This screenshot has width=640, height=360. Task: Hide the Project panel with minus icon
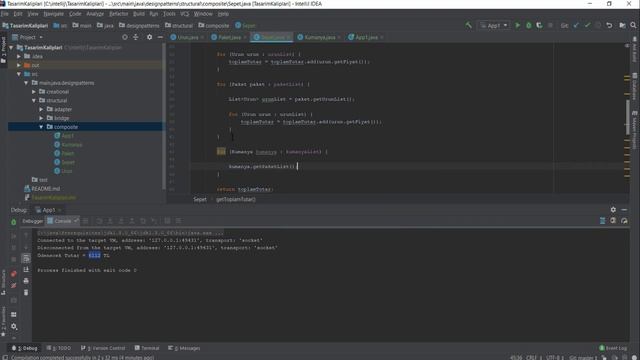(x=160, y=37)
